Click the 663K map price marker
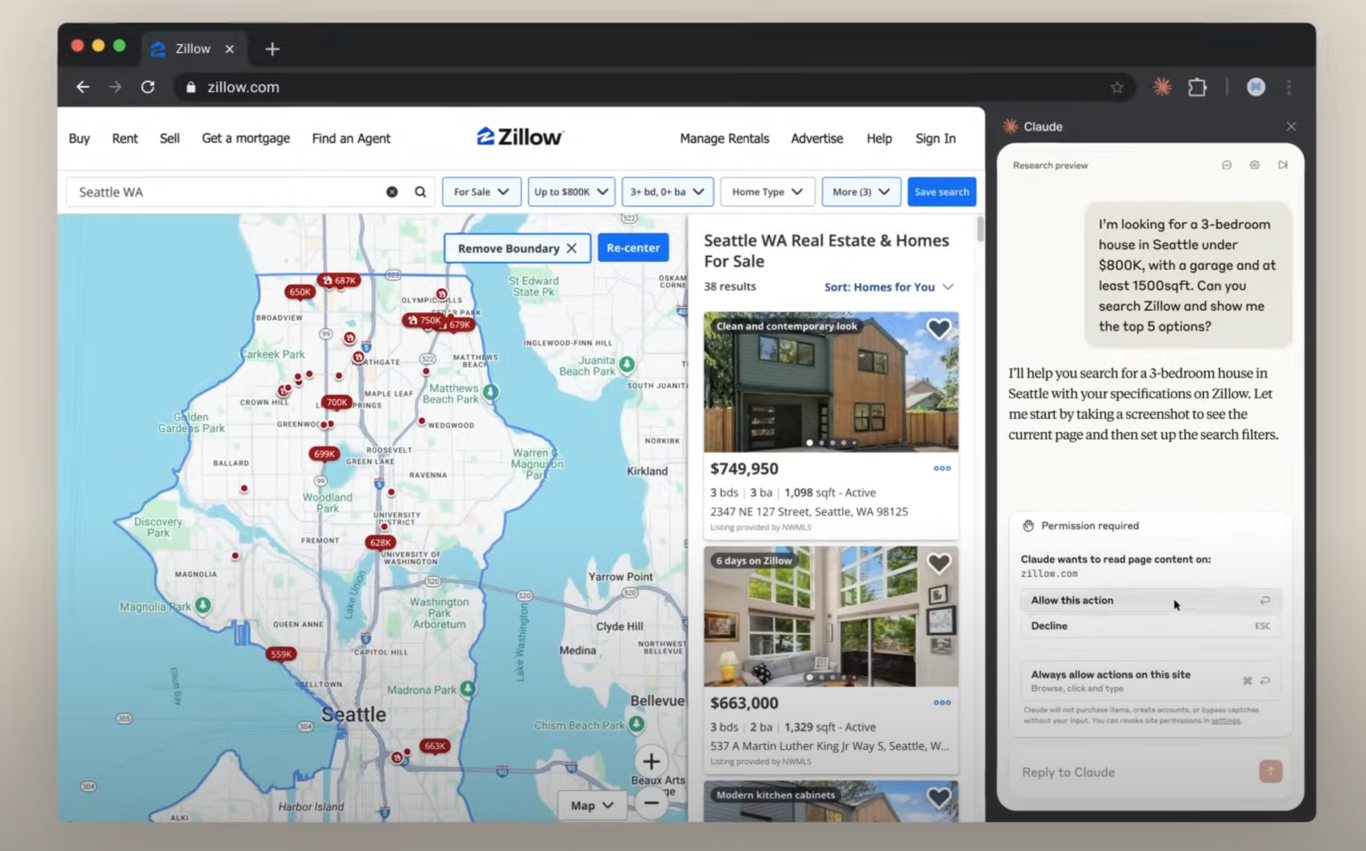1366x851 pixels. 435,746
